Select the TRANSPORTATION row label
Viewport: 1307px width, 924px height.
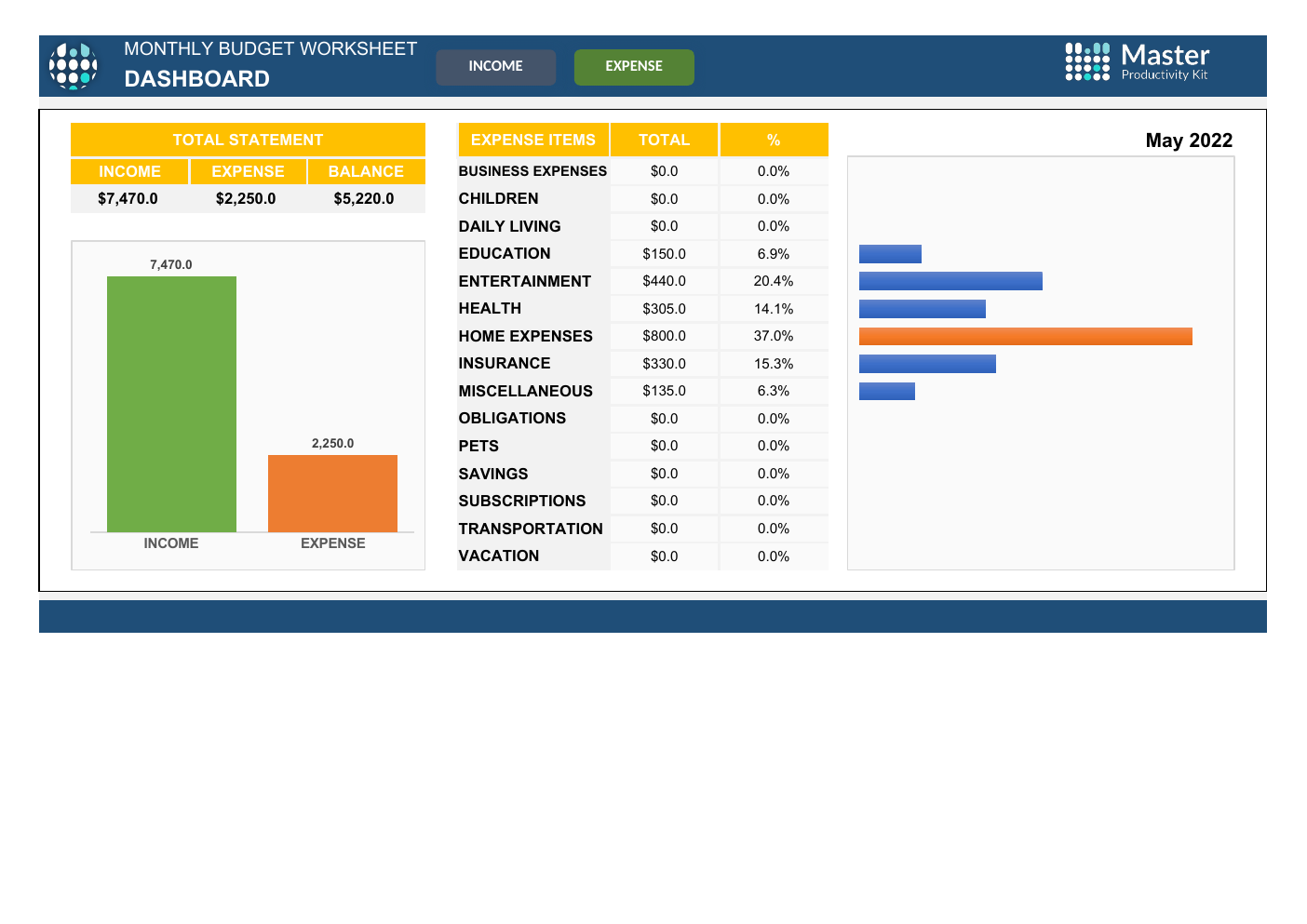tap(531, 529)
